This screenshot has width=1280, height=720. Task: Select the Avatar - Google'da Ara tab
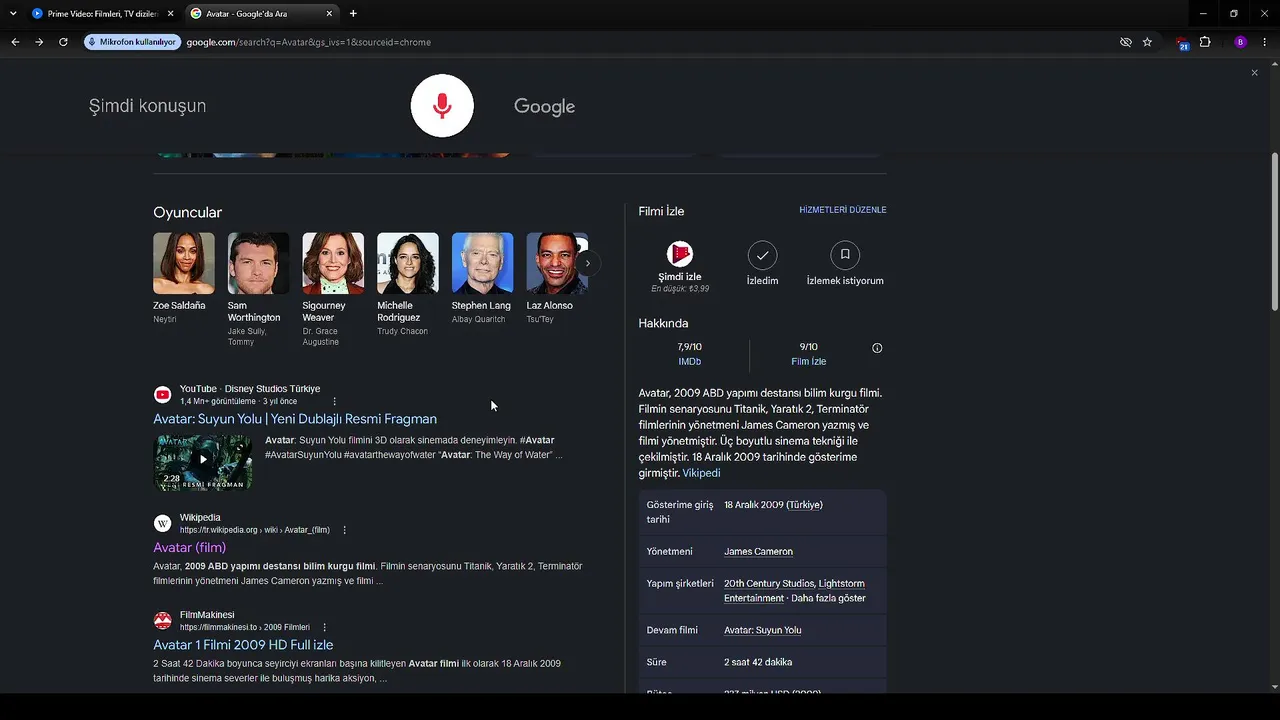(262, 14)
